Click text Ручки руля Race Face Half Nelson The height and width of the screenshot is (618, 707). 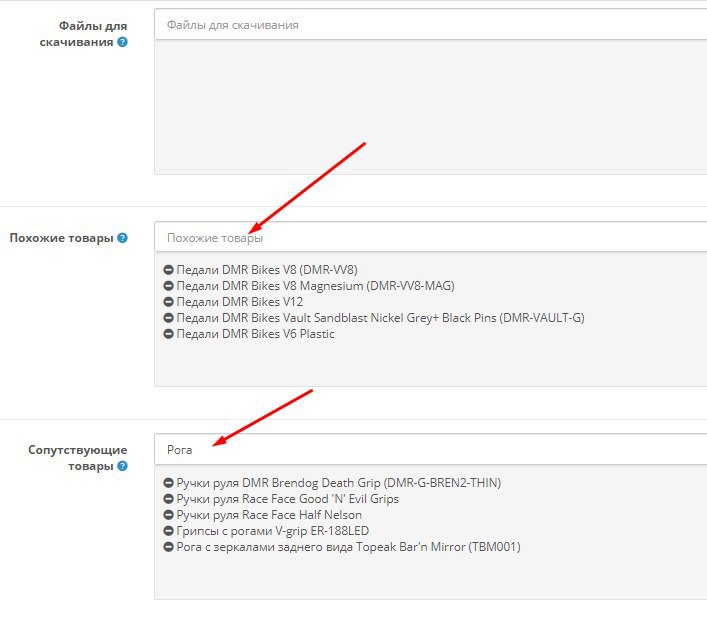point(269,515)
